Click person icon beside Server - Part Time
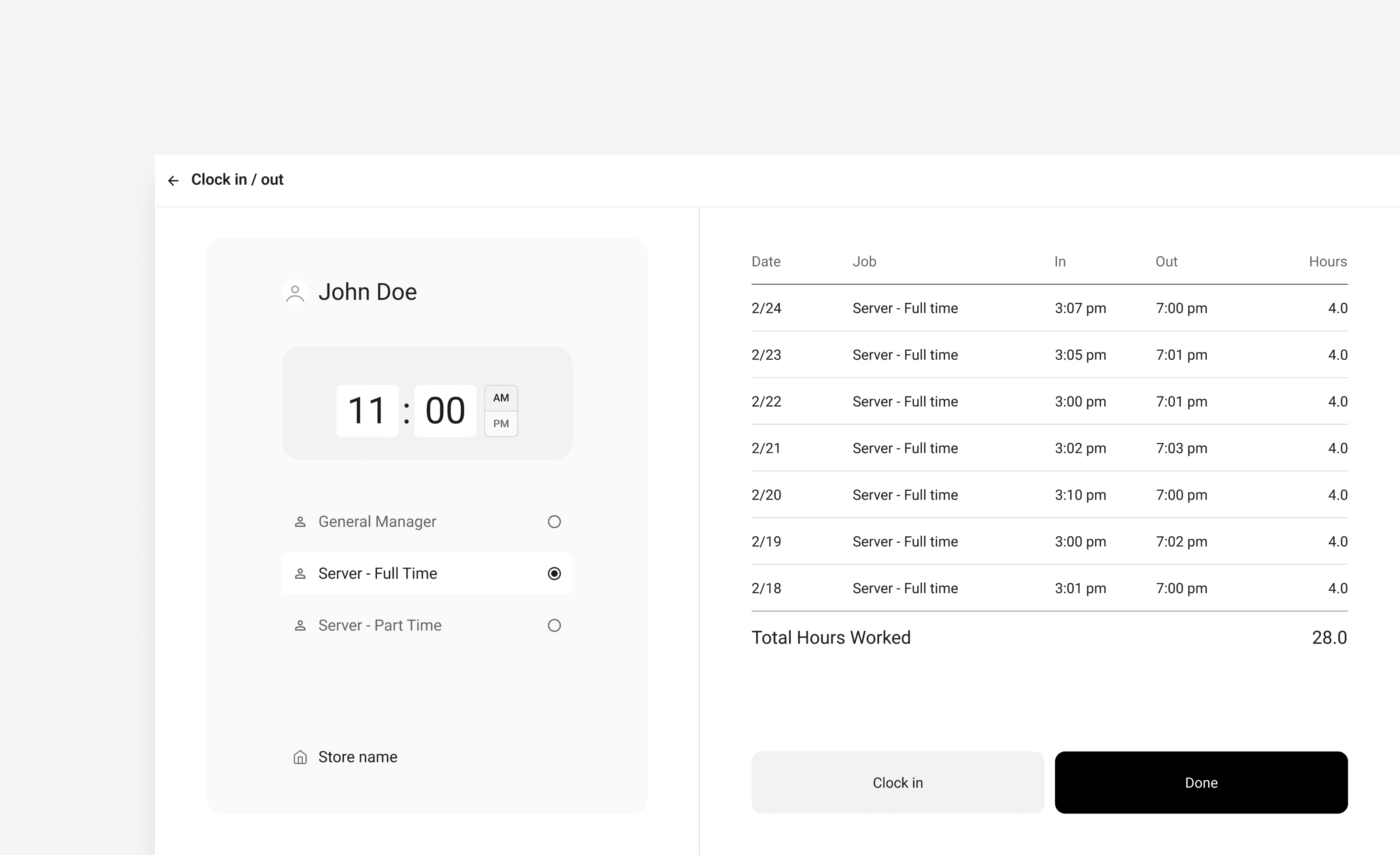 300,626
